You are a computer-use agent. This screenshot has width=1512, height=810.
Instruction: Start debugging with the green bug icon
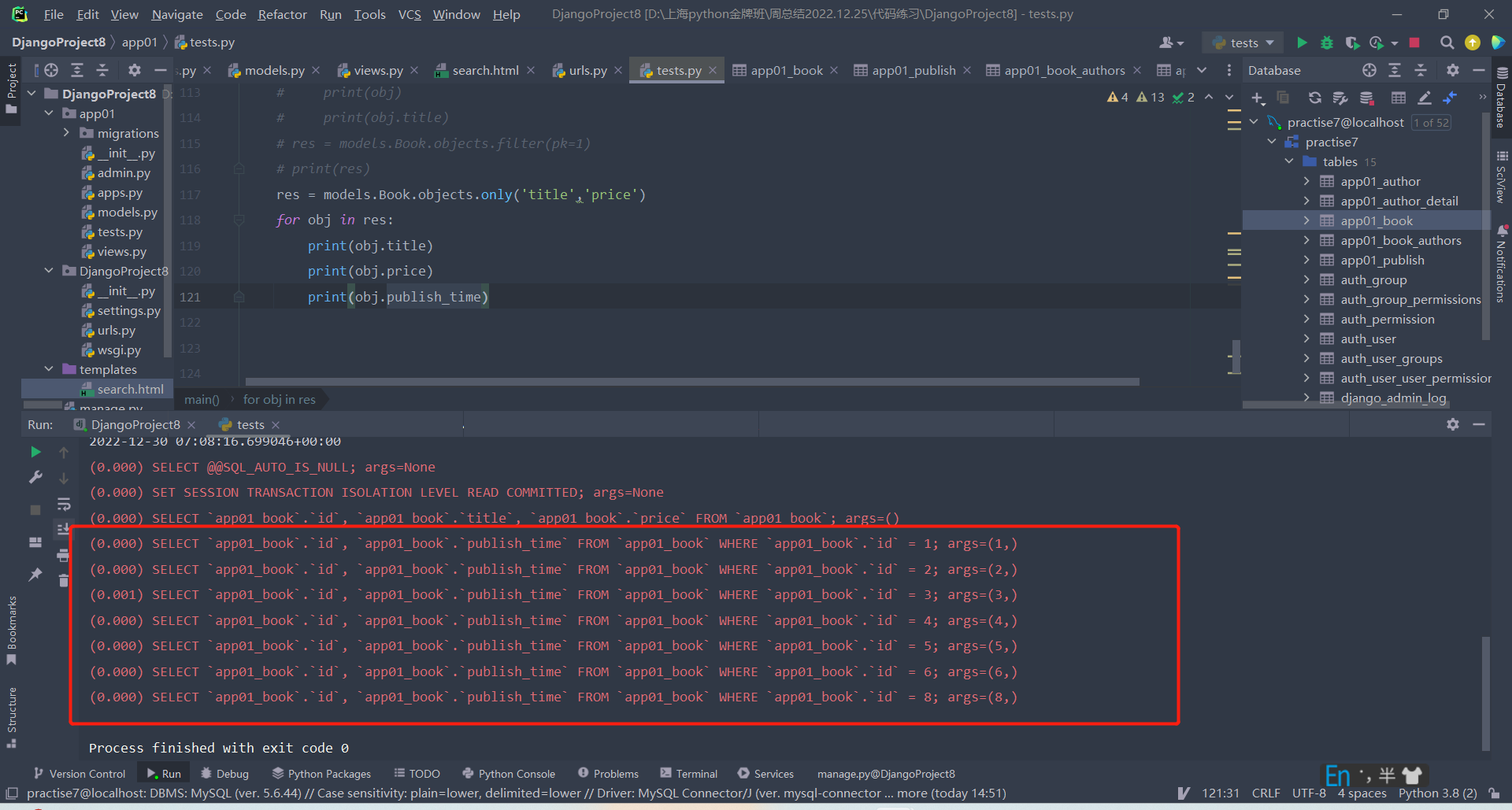[x=1327, y=43]
